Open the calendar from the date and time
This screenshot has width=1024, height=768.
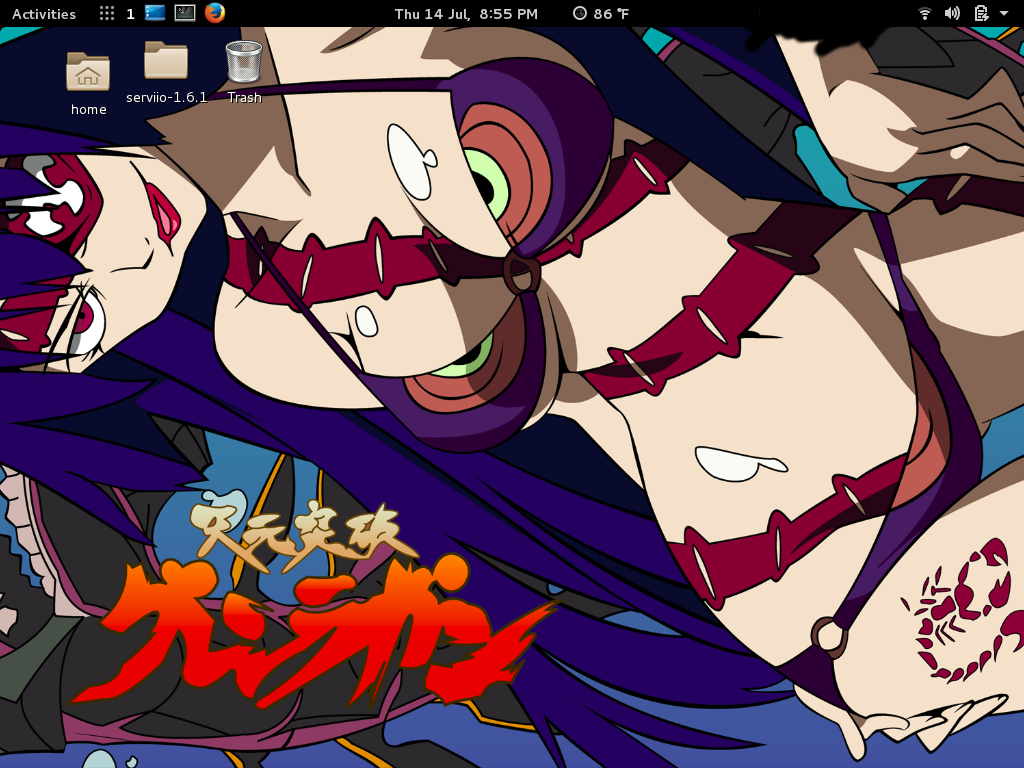466,14
